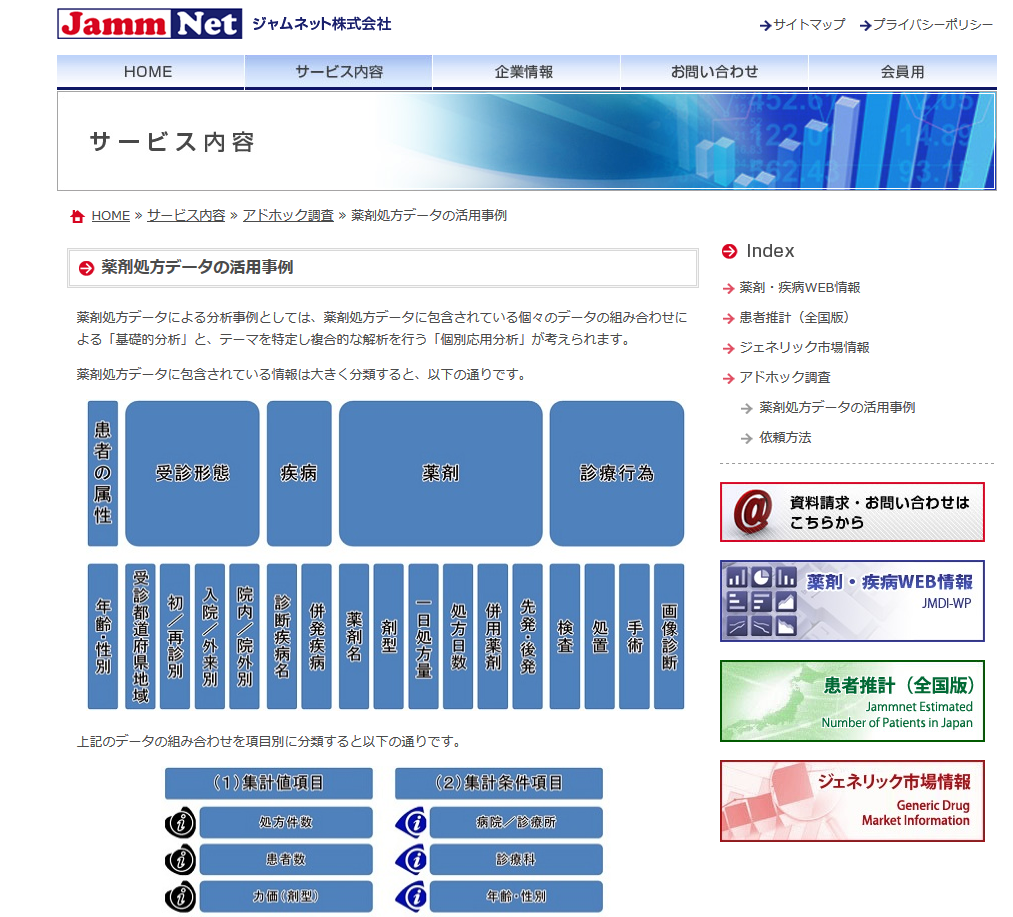This screenshot has width=1013, height=917.
Task: Open the ジェネリック市場情報 red banner
Action: 852,801
